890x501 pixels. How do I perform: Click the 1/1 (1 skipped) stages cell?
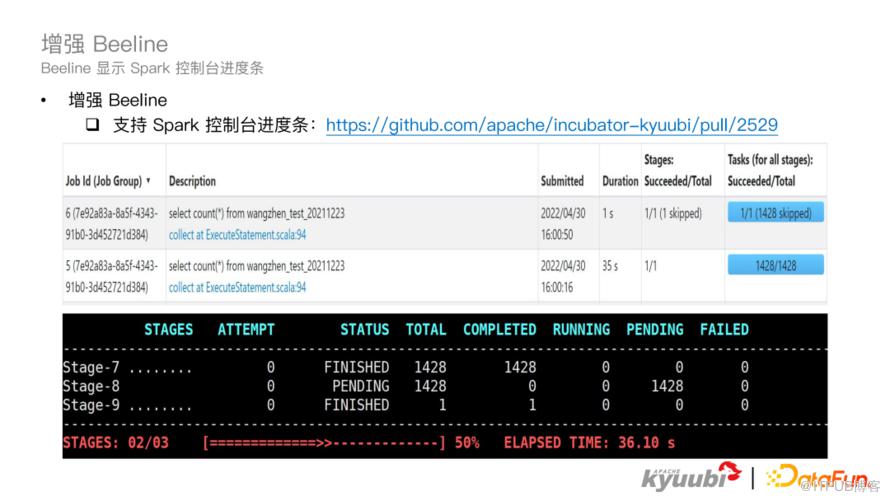point(673,213)
